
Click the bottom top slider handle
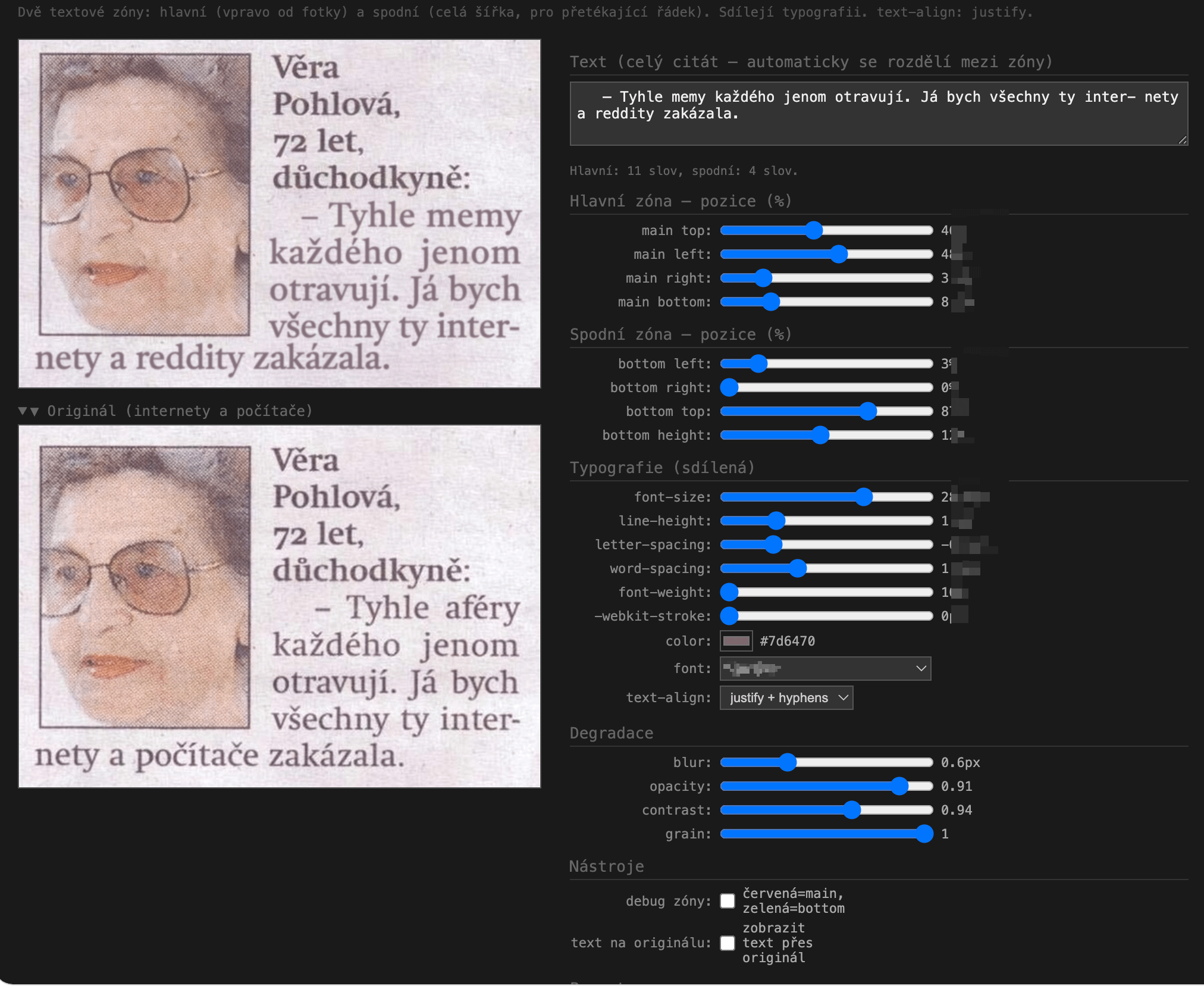coord(868,411)
